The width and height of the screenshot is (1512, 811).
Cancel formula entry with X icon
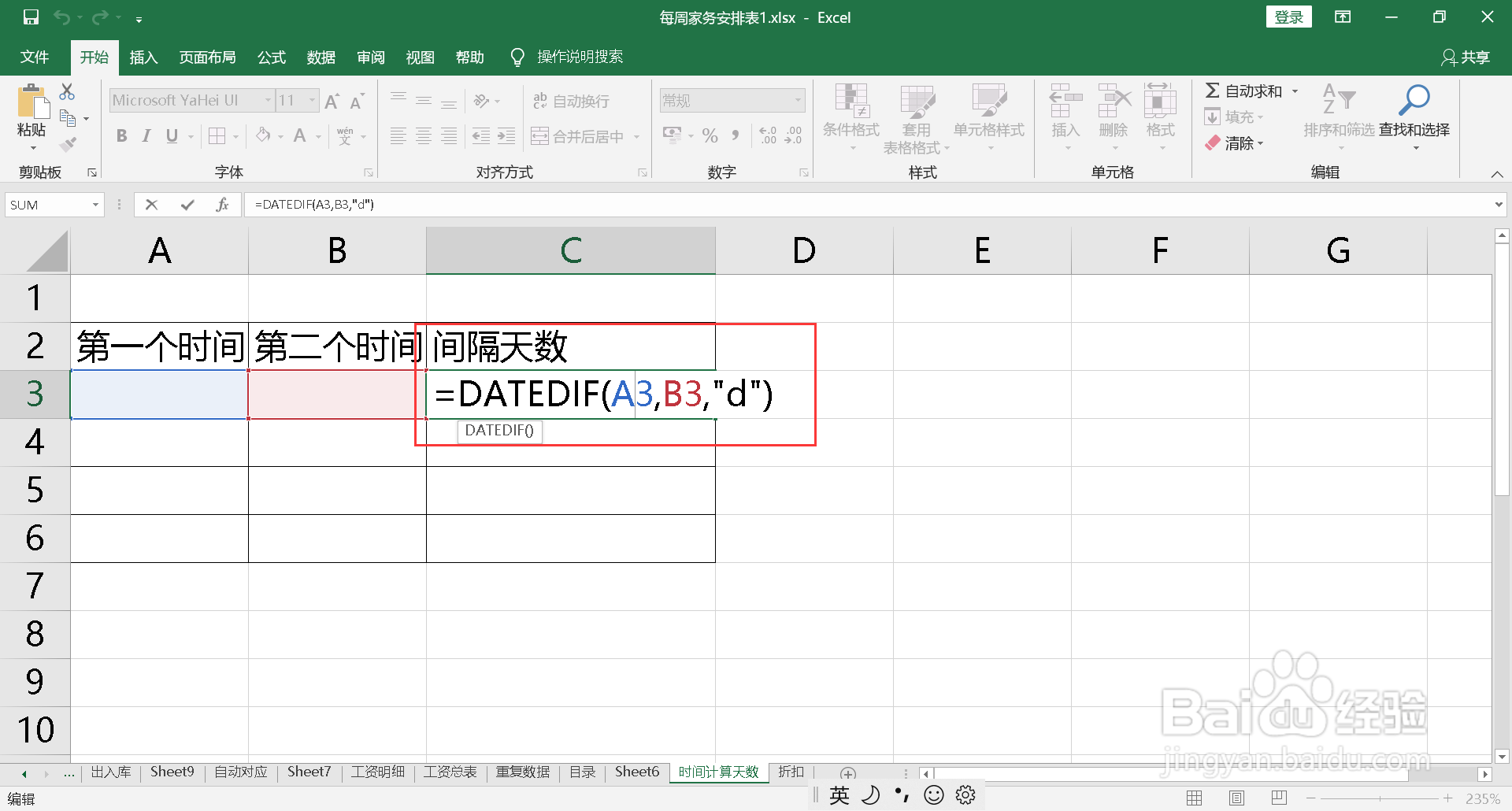(152, 205)
